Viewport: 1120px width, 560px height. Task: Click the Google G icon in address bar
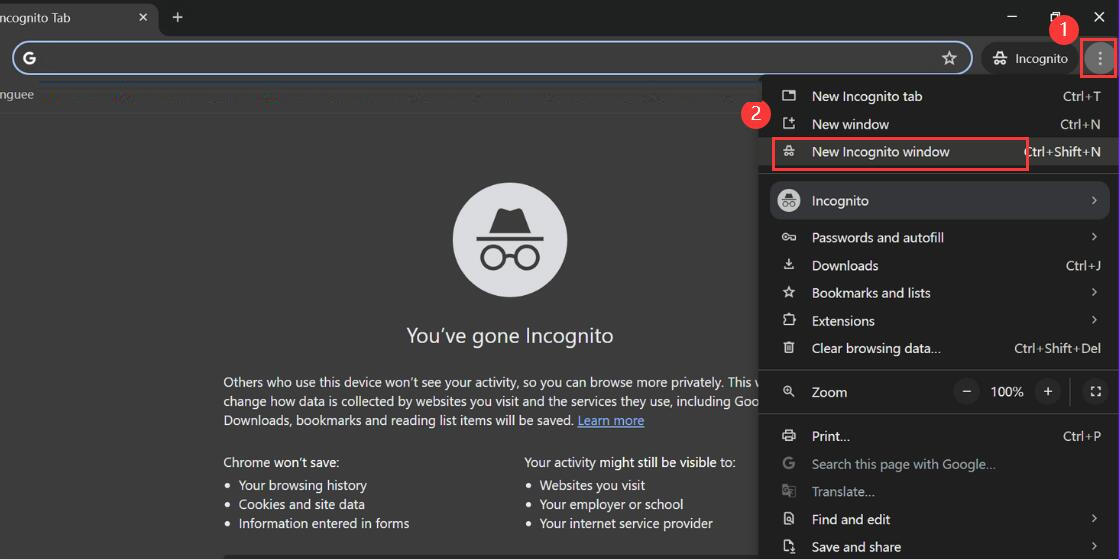coord(29,59)
